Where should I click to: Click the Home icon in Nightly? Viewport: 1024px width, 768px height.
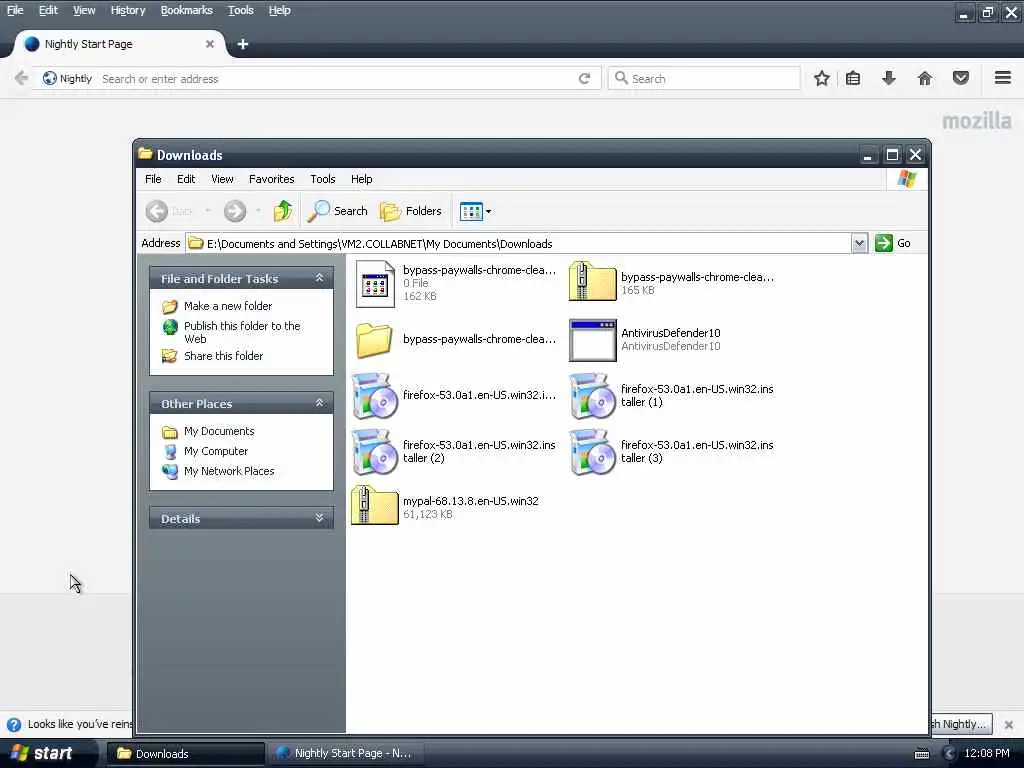[925, 78]
